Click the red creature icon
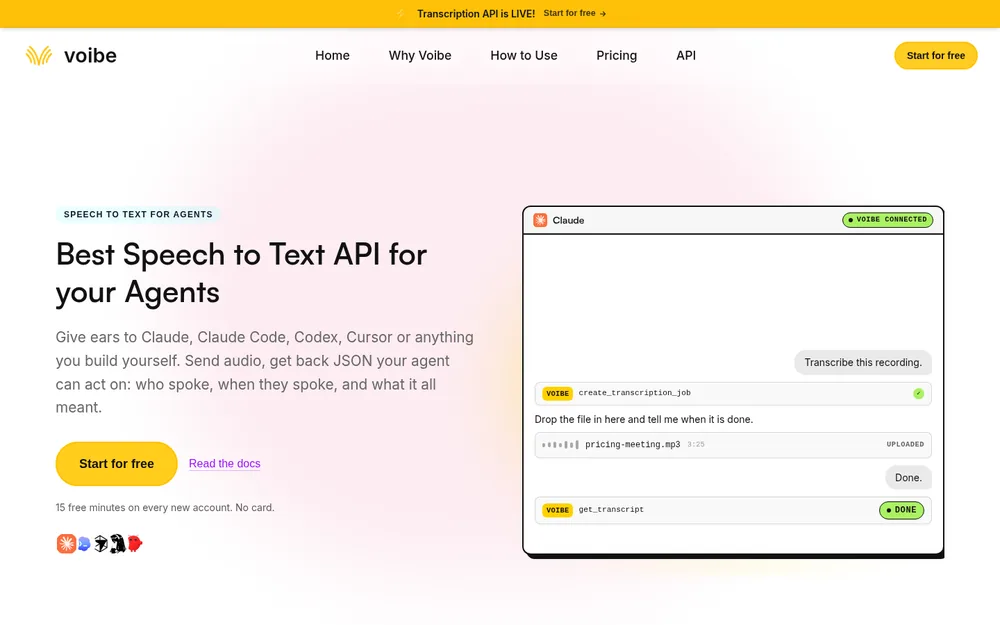 click(135, 543)
